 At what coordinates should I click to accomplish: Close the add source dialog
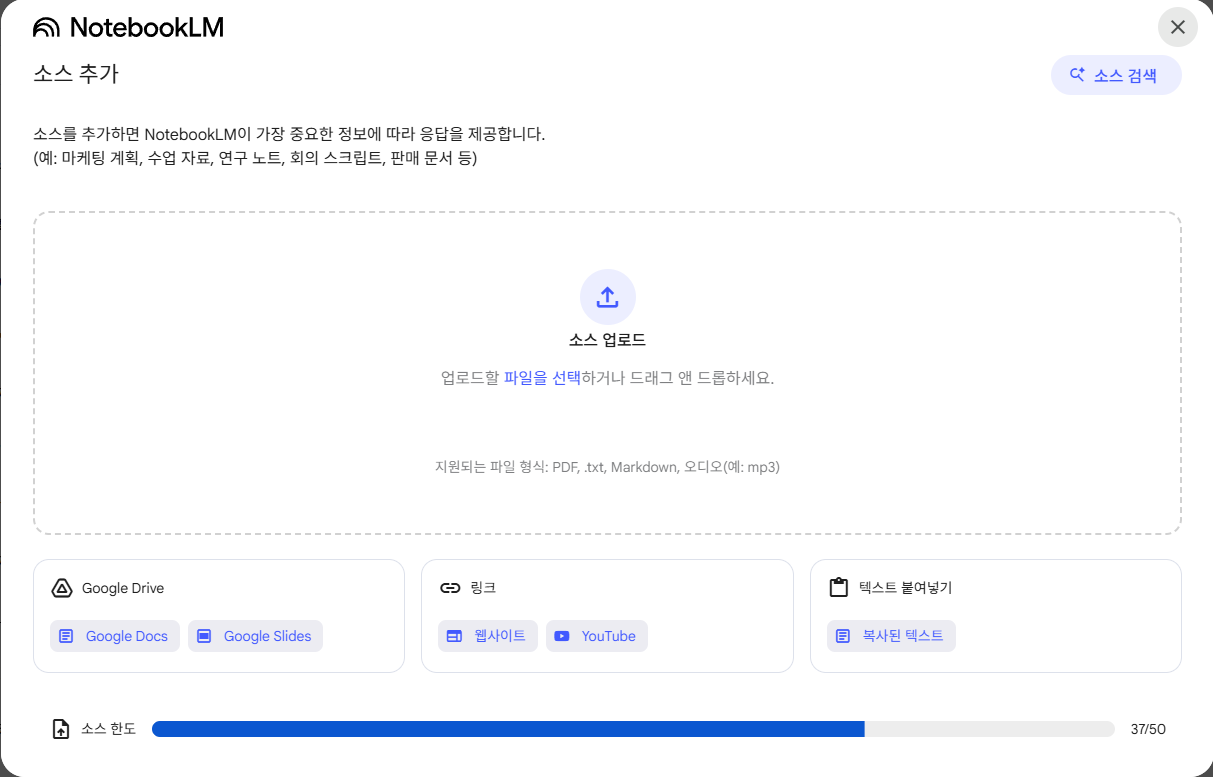coord(1178,27)
